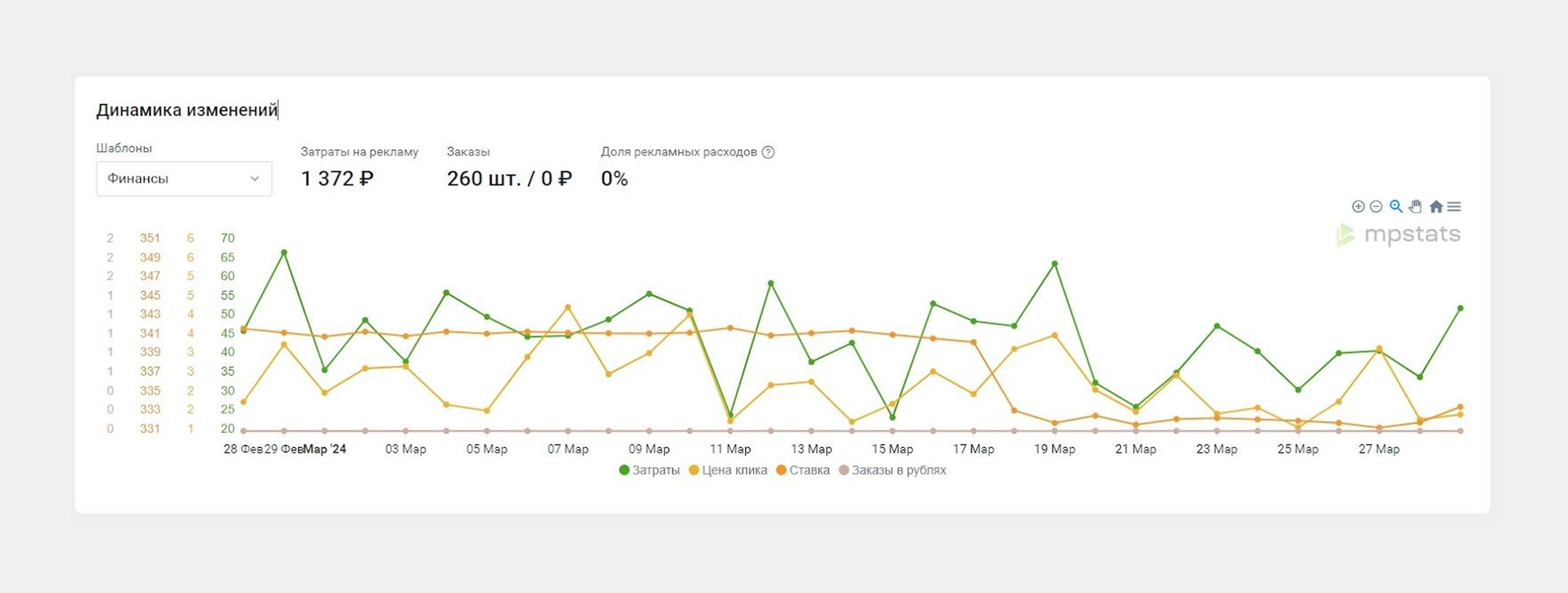Click the 1 372 ₽ ad spend value

[337, 178]
